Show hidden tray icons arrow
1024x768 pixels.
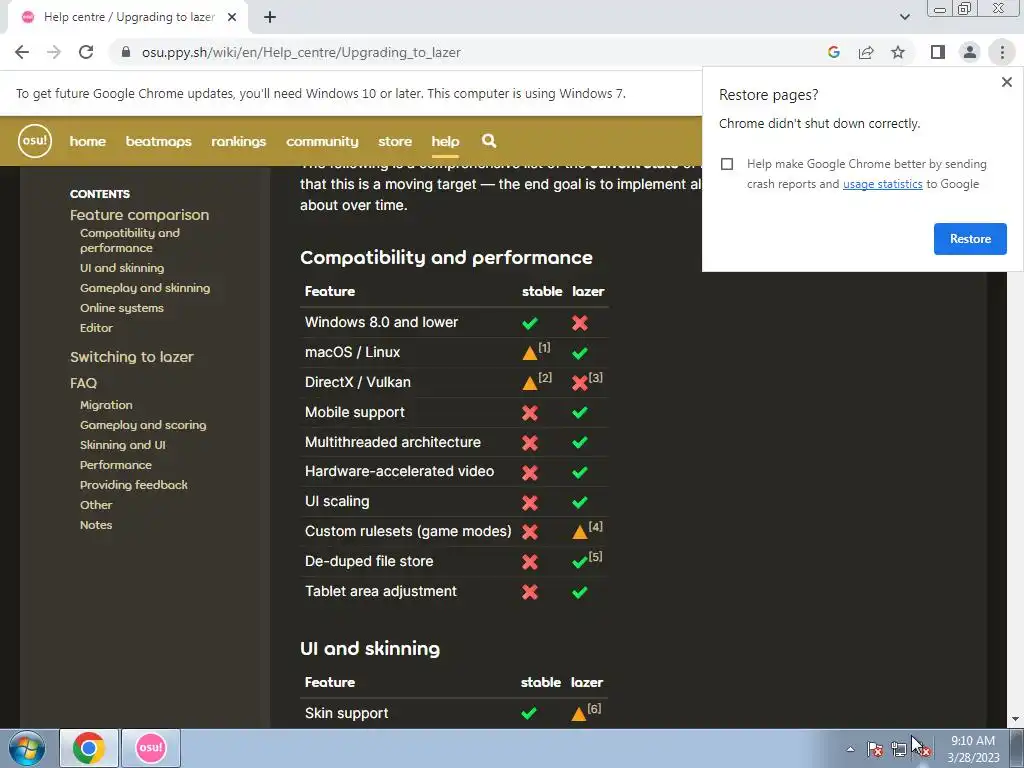point(850,749)
